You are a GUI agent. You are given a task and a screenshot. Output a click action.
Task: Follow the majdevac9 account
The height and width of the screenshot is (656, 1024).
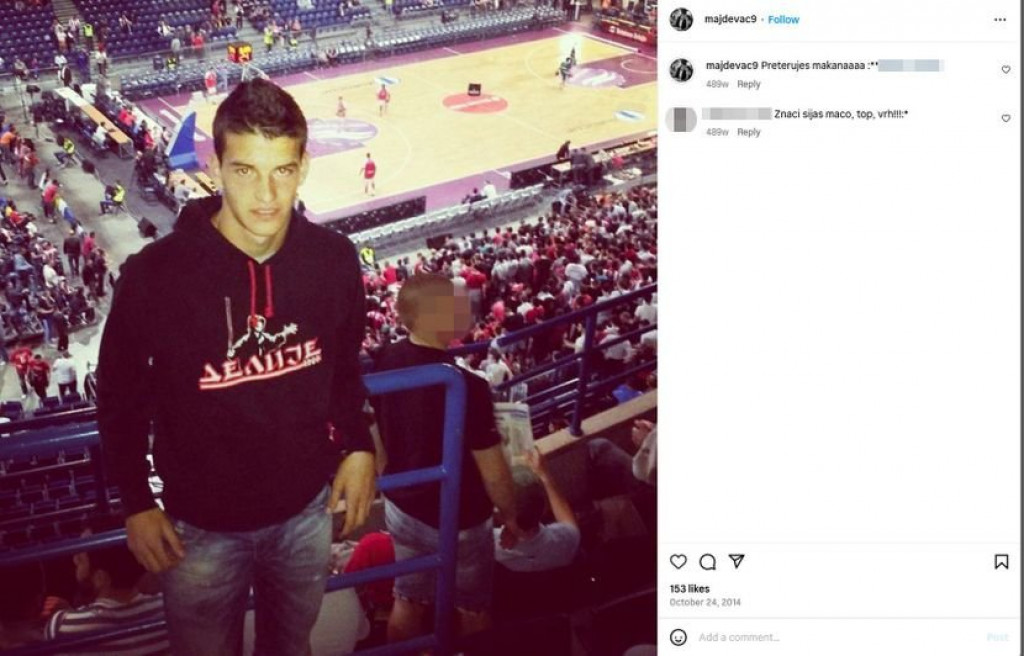coord(783,20)
